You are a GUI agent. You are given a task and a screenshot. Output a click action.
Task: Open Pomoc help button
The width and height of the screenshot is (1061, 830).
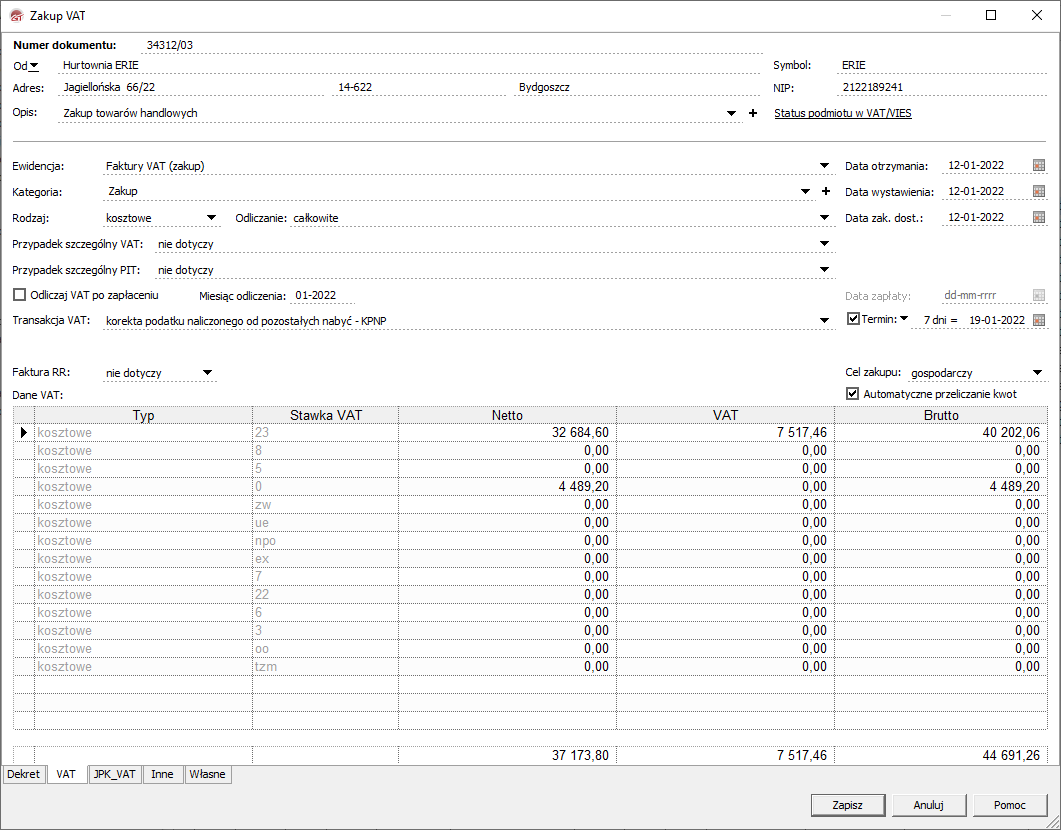1010,805
